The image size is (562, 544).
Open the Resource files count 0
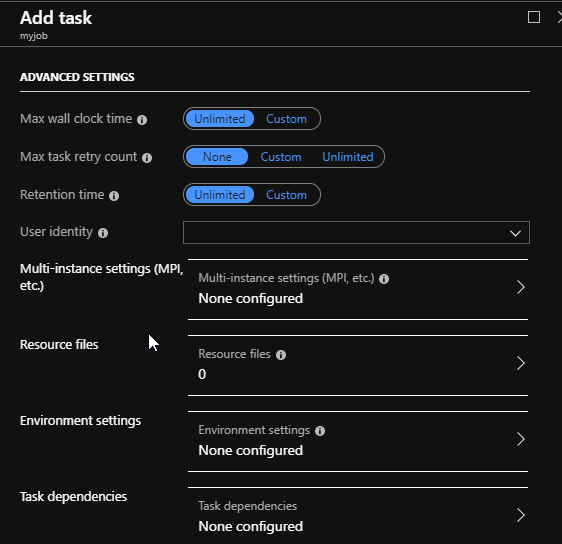pyautogui.click(x=202, y=374)
